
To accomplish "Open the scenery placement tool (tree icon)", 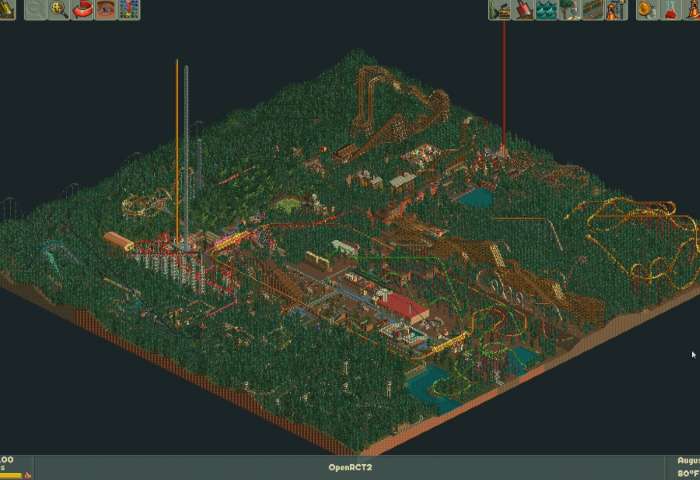I will tap(570, 9).
